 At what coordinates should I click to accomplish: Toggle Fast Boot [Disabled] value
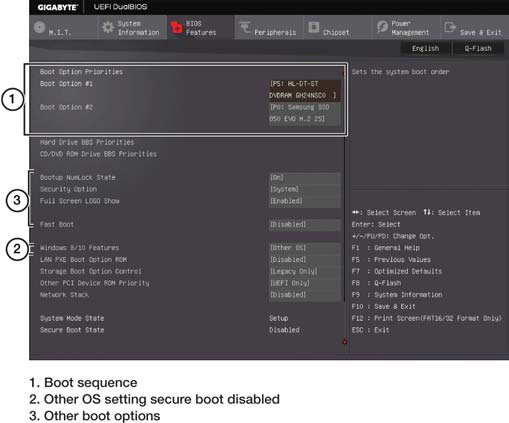pyautogui.click(x=305, y=224)
